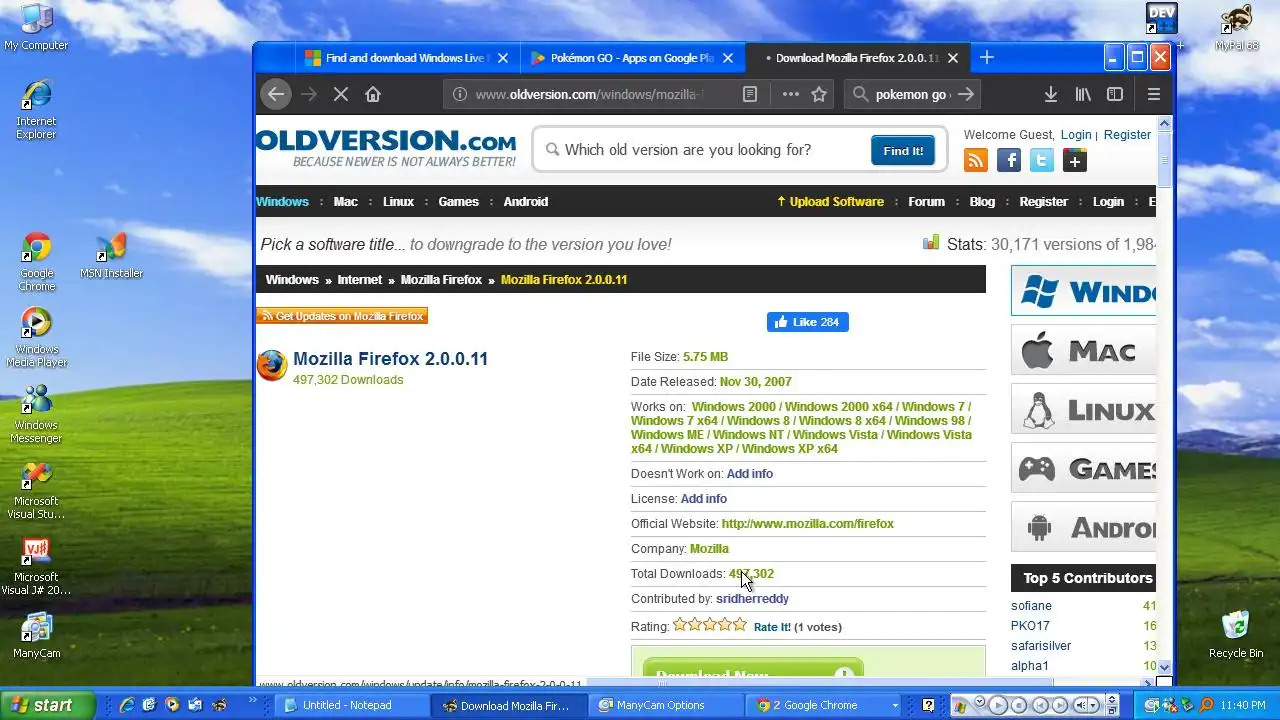Click Upload Software link
This screenshot has height=720, width=1280.
pyautogui.click(x=831, y=201)
